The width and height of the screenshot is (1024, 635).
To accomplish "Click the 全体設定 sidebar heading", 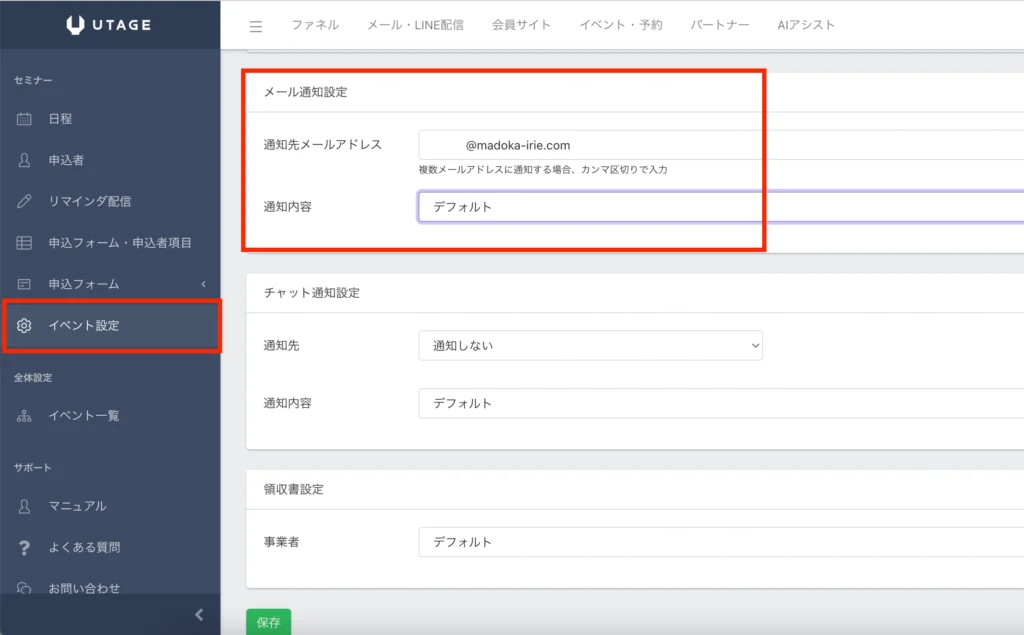I will tap(33, 378).
